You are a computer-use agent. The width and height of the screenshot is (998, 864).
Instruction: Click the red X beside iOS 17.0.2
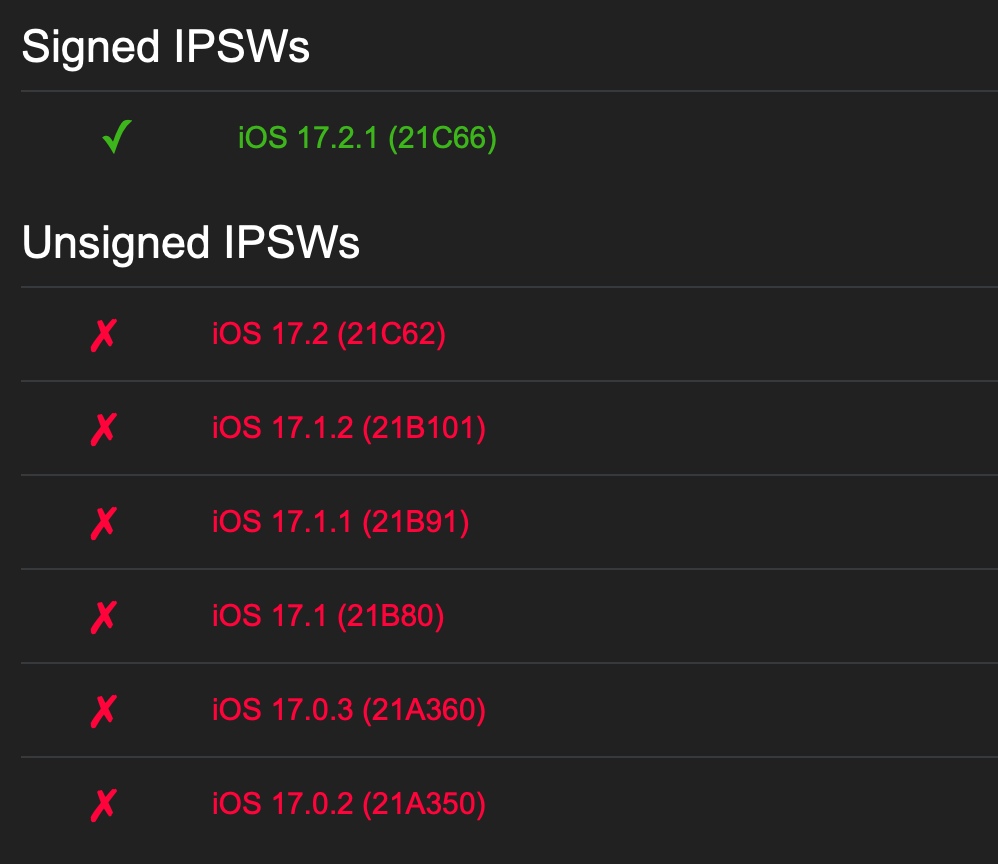point(103,804)
